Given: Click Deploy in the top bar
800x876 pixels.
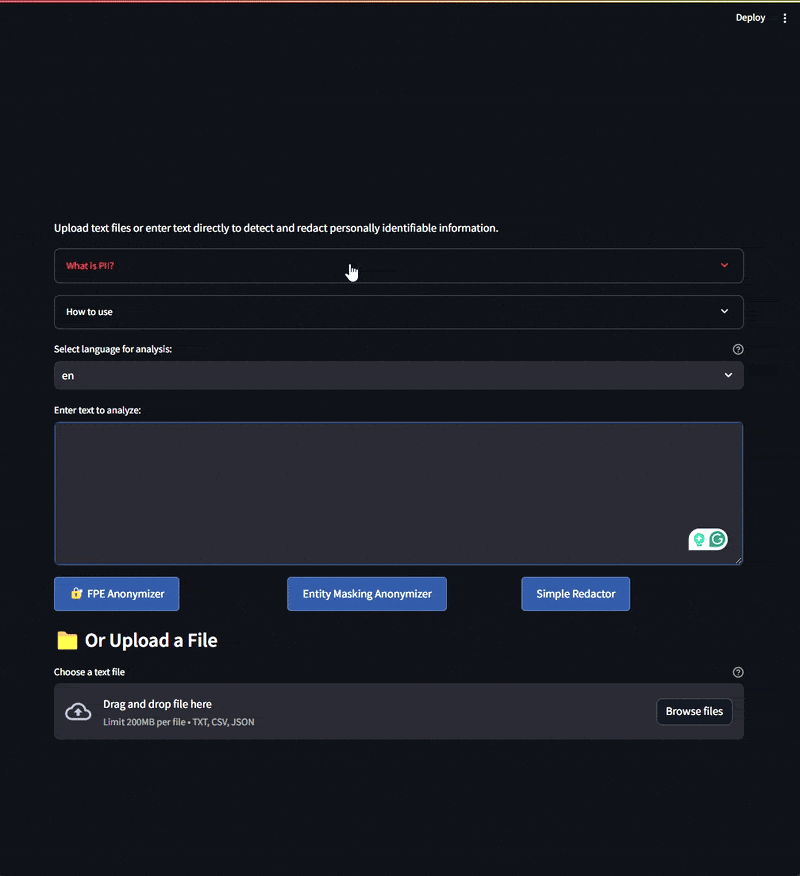Looking at the screenshot, I should tap(750, 17).
